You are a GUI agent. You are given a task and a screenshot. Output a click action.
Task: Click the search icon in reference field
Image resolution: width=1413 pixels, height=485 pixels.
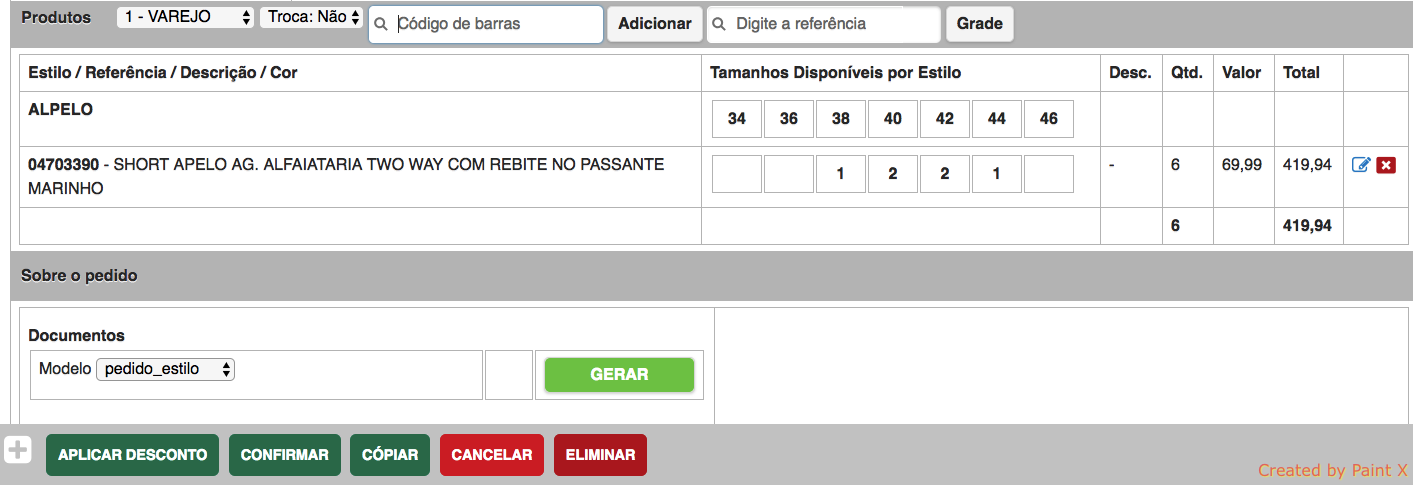[719, 24]
